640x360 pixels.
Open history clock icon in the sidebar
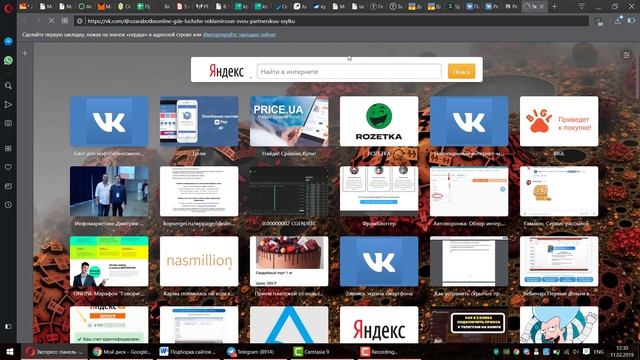8,205
